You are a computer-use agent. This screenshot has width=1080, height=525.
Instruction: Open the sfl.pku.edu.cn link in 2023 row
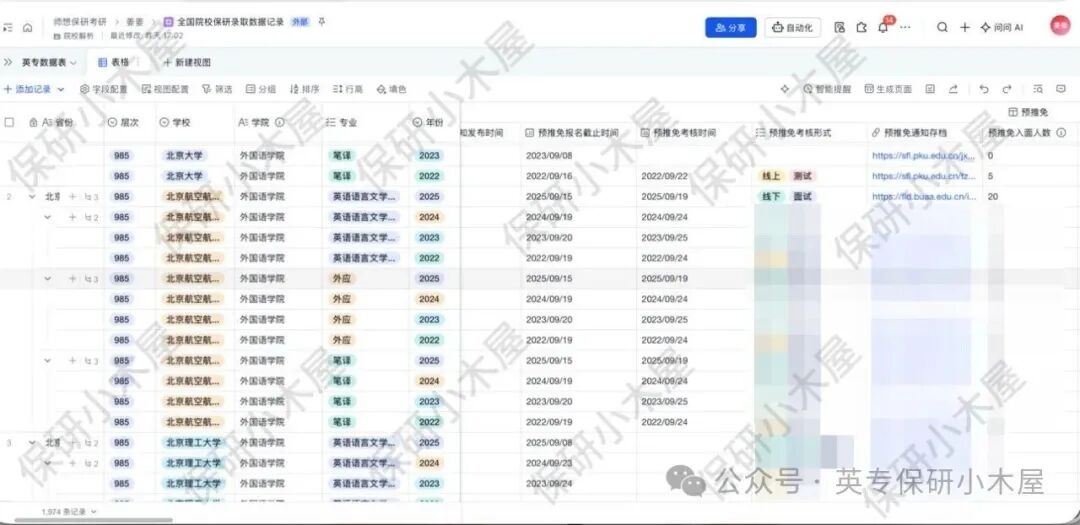pos(924,156)
